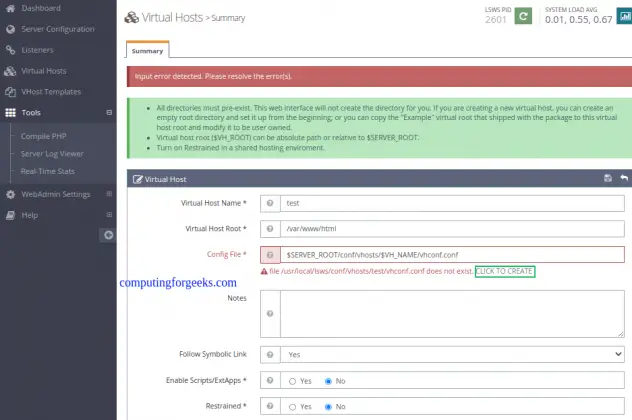
Task: Open Virtual Hosts in the sidebar
Action: [44, 71]
